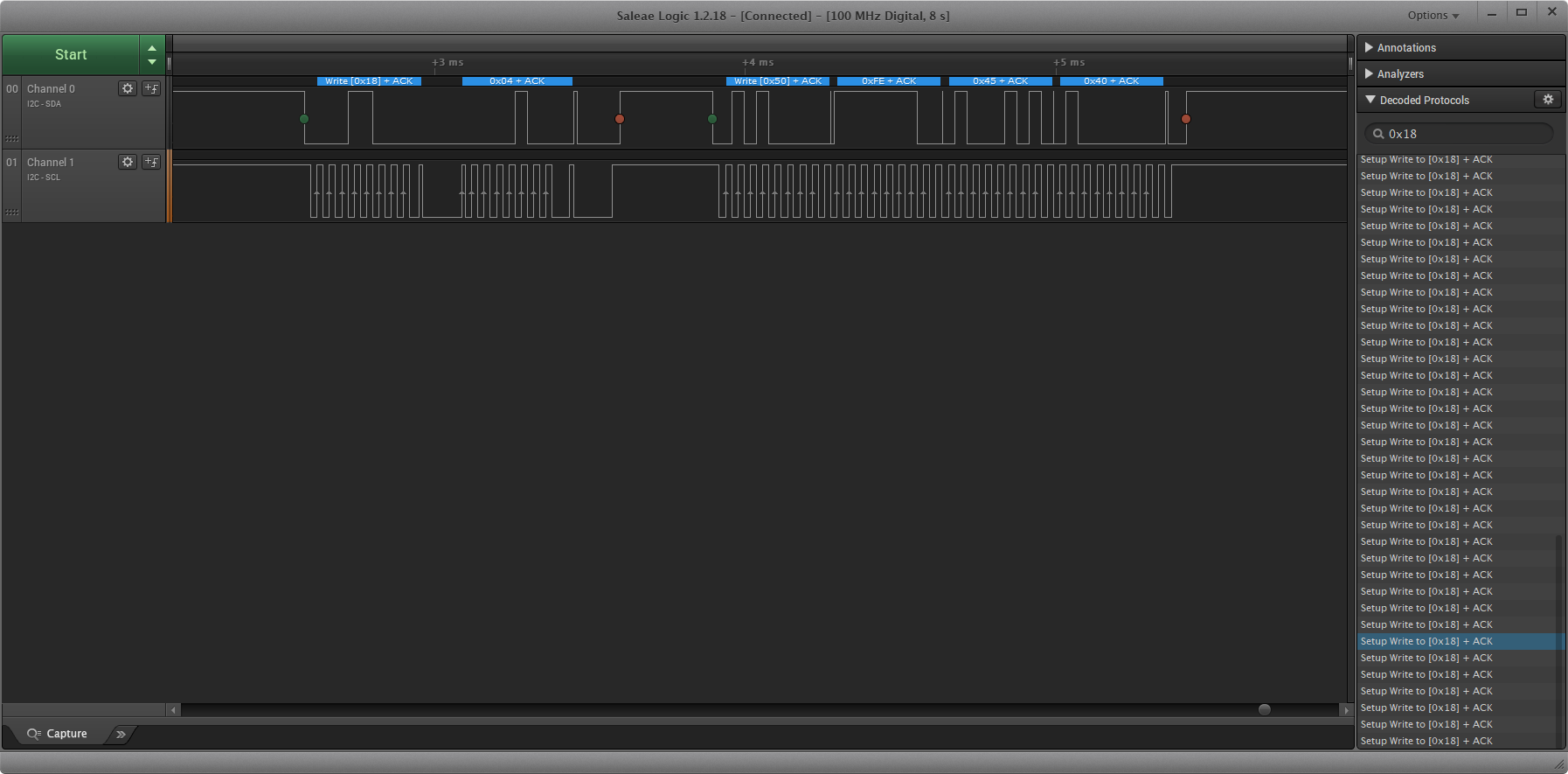This screenshot has width=1568, height=774.
Task: Open Channel 1 settings gear
Action: click(x=128, y=162)
